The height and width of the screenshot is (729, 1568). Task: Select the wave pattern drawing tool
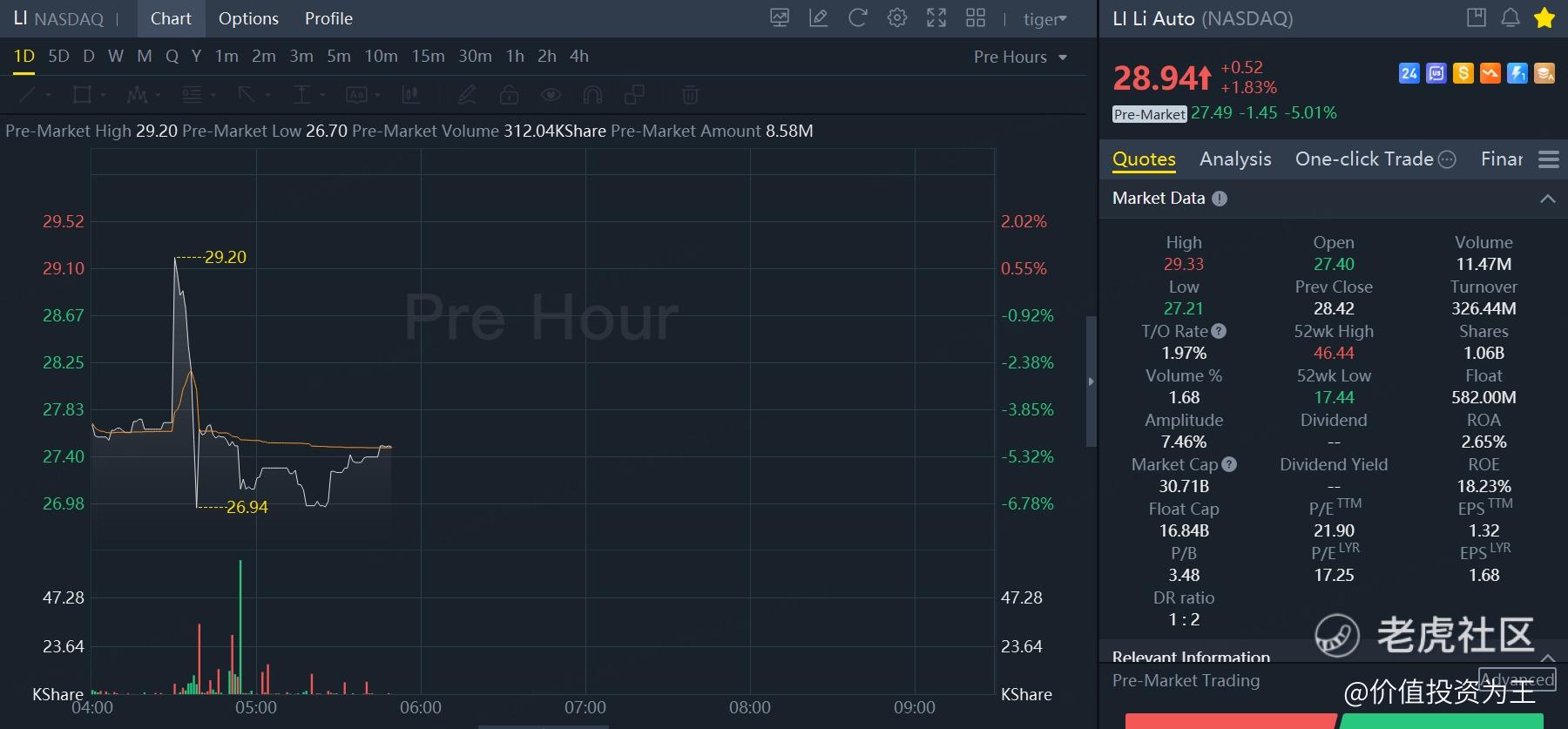pyautogui.click(x=137, y=95)
